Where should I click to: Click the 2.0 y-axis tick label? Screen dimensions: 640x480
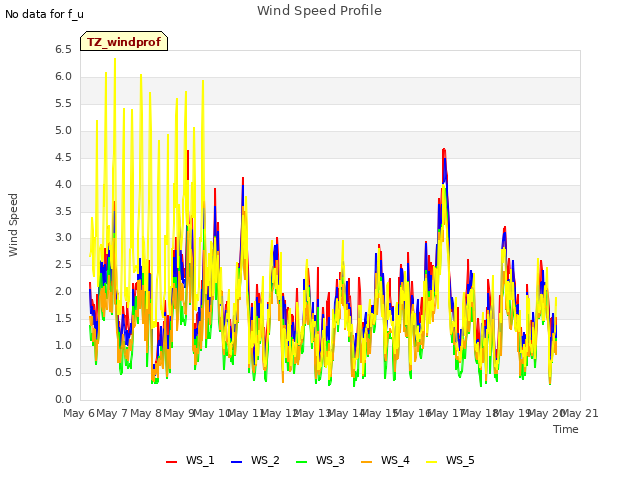click(63, 291)
